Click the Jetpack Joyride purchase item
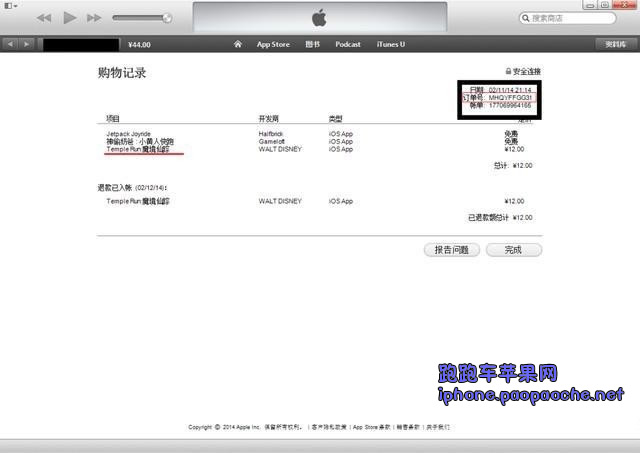This screenshot has width=640, height=453. [129, 134]
